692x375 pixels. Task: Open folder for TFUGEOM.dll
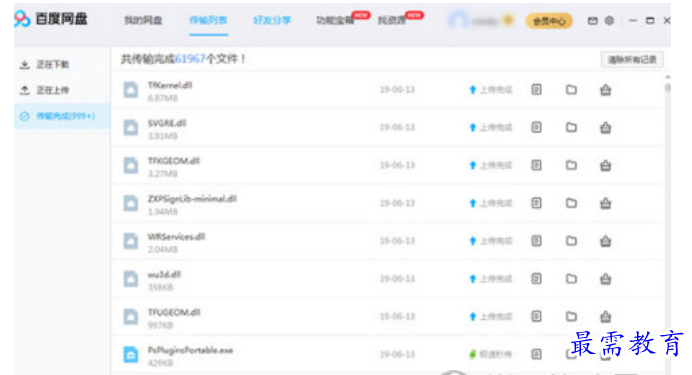pos(571,316)
